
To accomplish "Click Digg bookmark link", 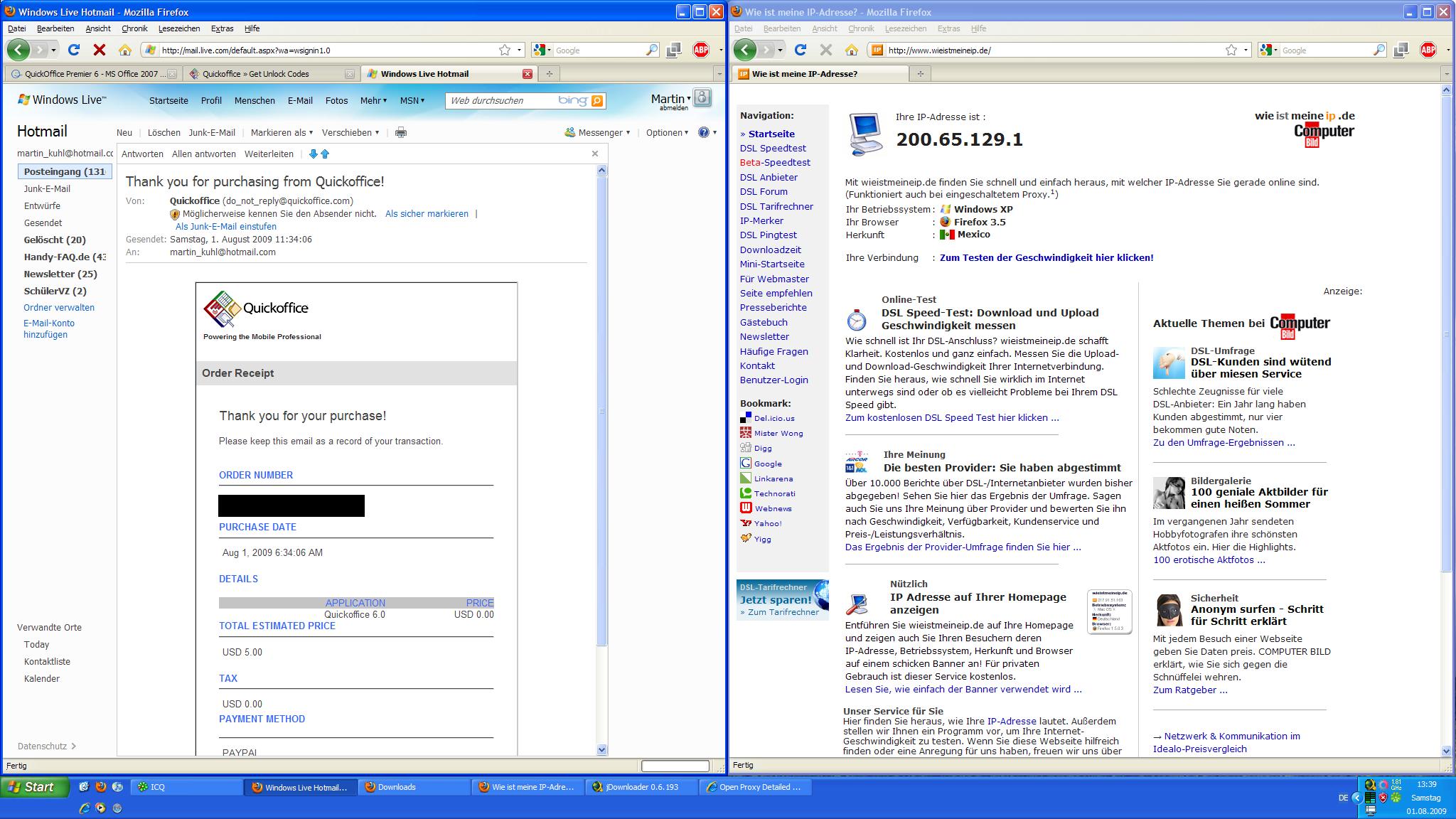I will [x=763, y=448].
